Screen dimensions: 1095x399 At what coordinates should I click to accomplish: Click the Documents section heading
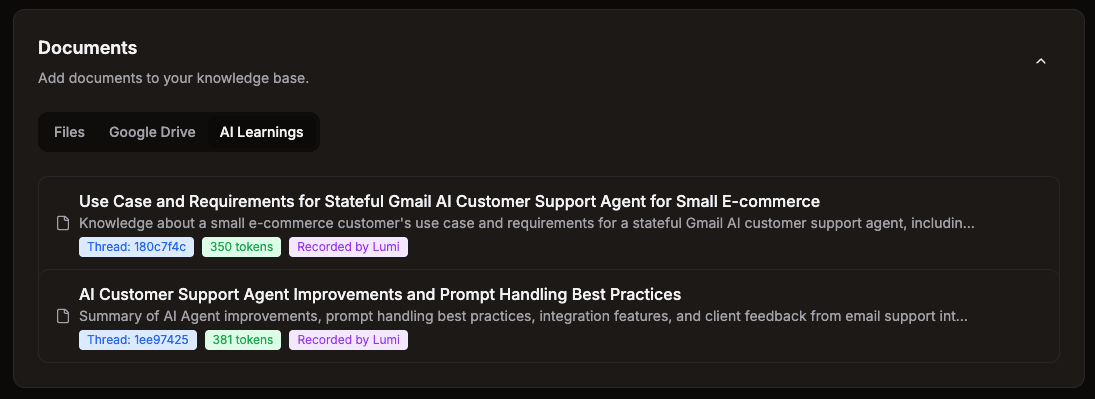coord(87,48)
